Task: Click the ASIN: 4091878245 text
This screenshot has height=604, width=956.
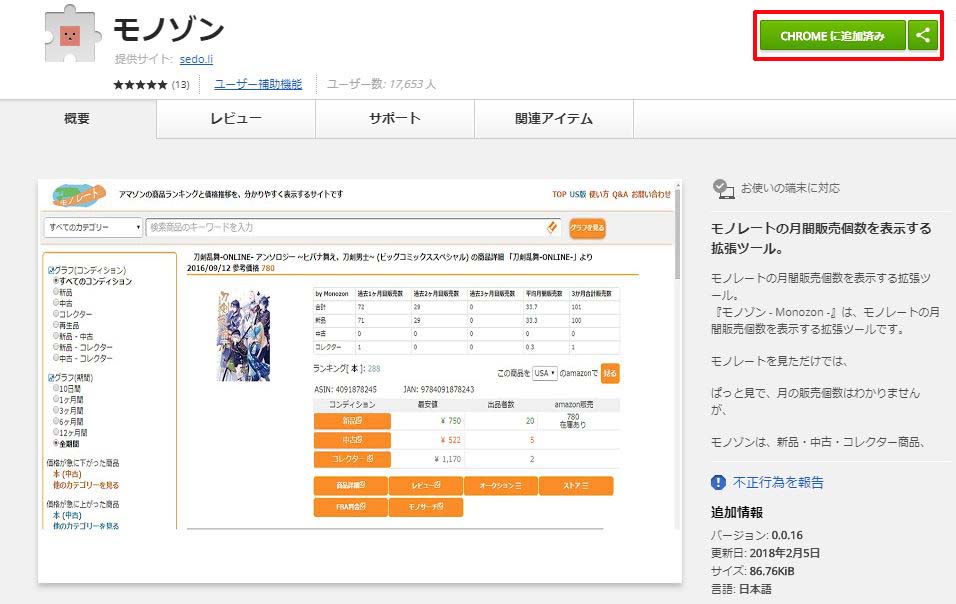Action: point(344,389)
